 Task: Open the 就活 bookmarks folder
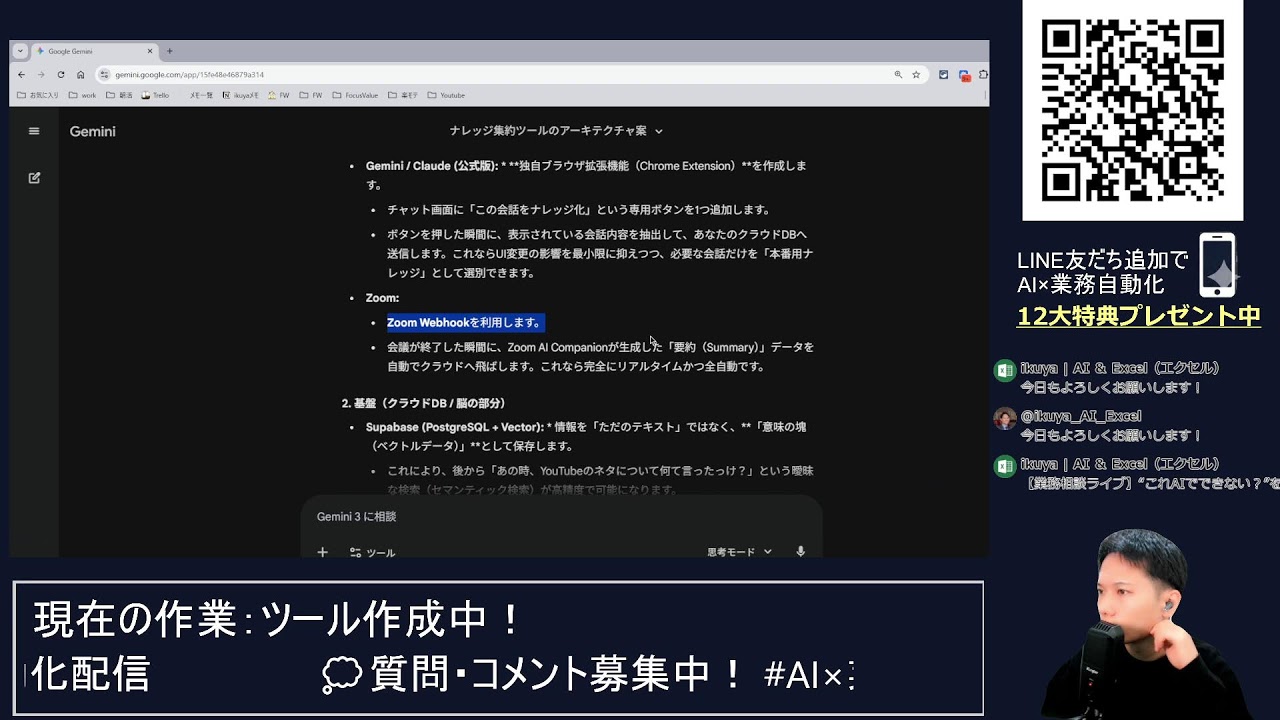119,96
